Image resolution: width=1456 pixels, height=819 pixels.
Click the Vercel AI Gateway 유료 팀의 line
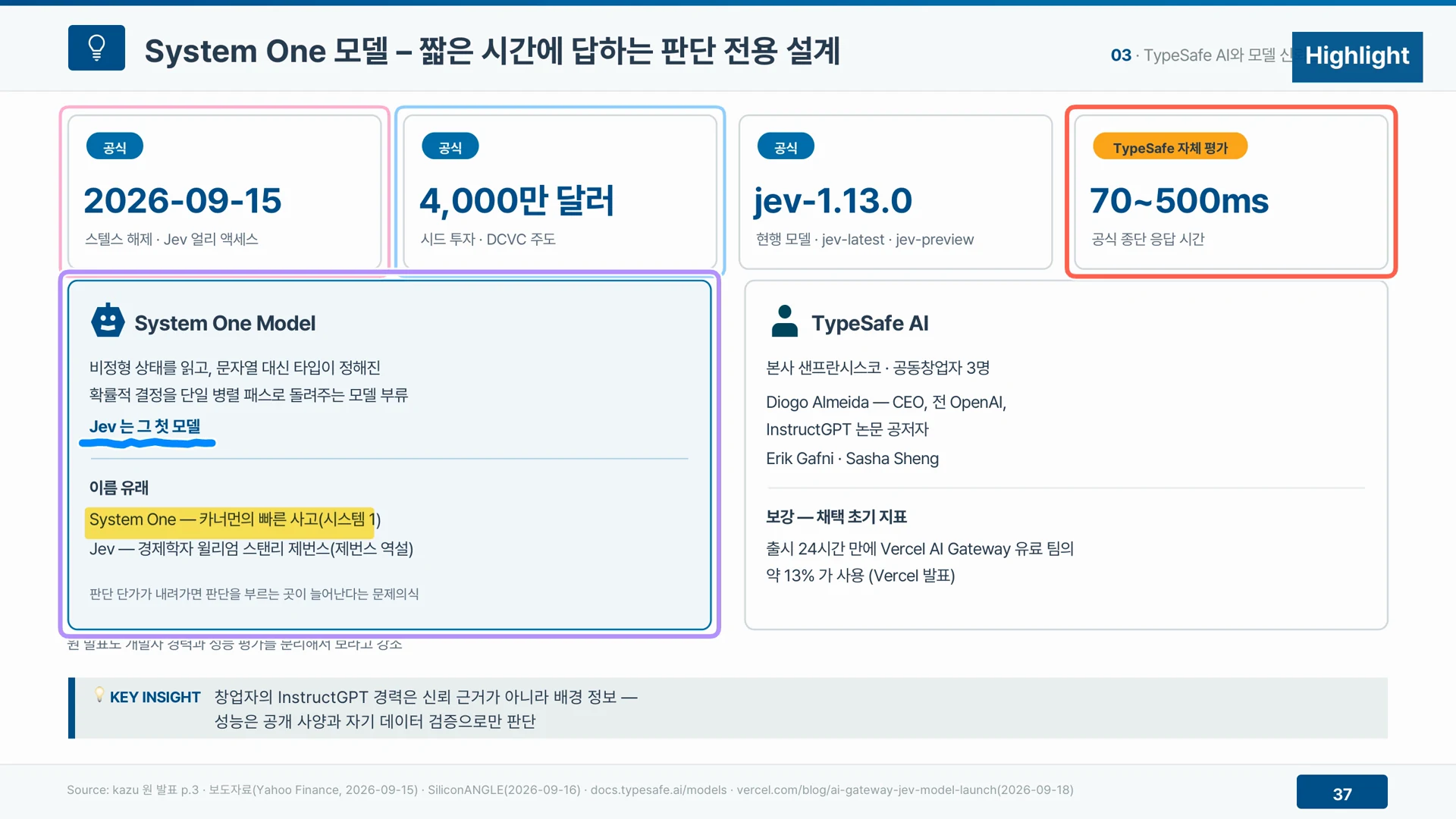pos(920,548)
